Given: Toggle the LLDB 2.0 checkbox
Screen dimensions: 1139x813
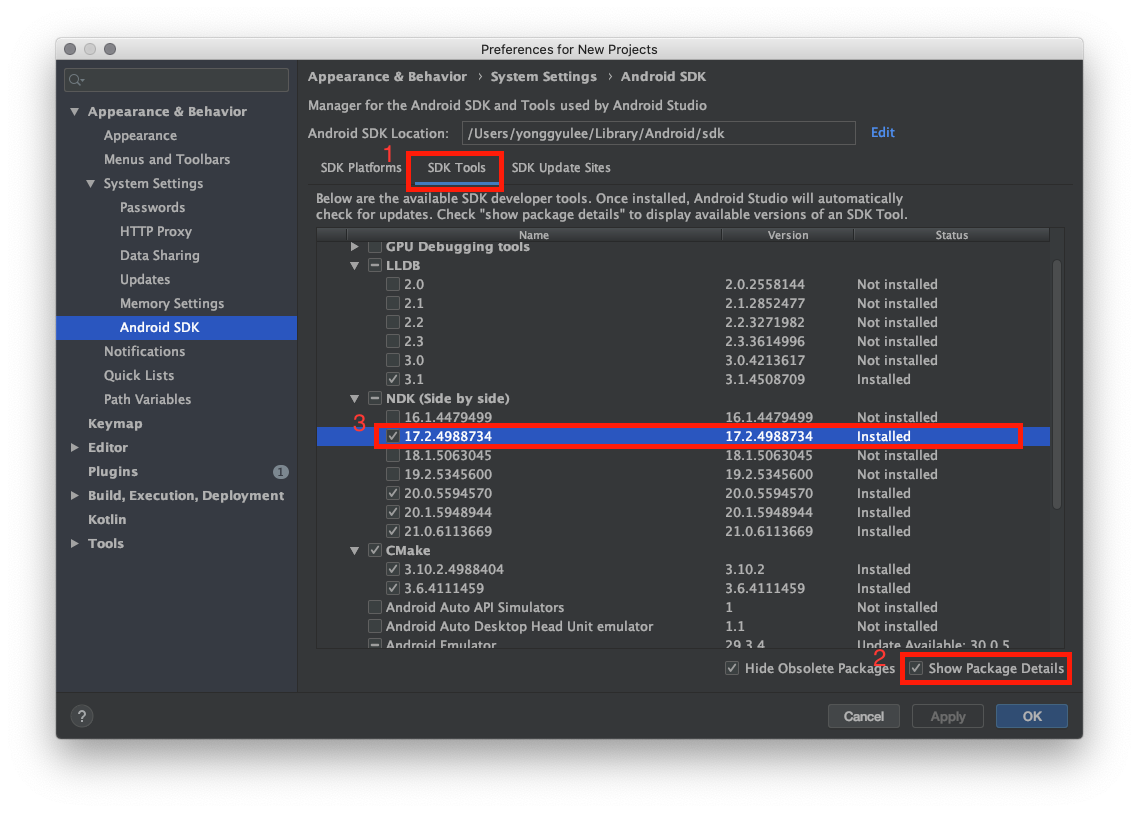Looking at the screenshot, I should point(393,284).
